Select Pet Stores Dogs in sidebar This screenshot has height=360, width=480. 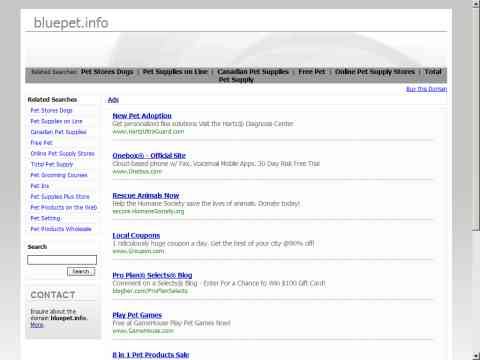(x=51, y=110)
